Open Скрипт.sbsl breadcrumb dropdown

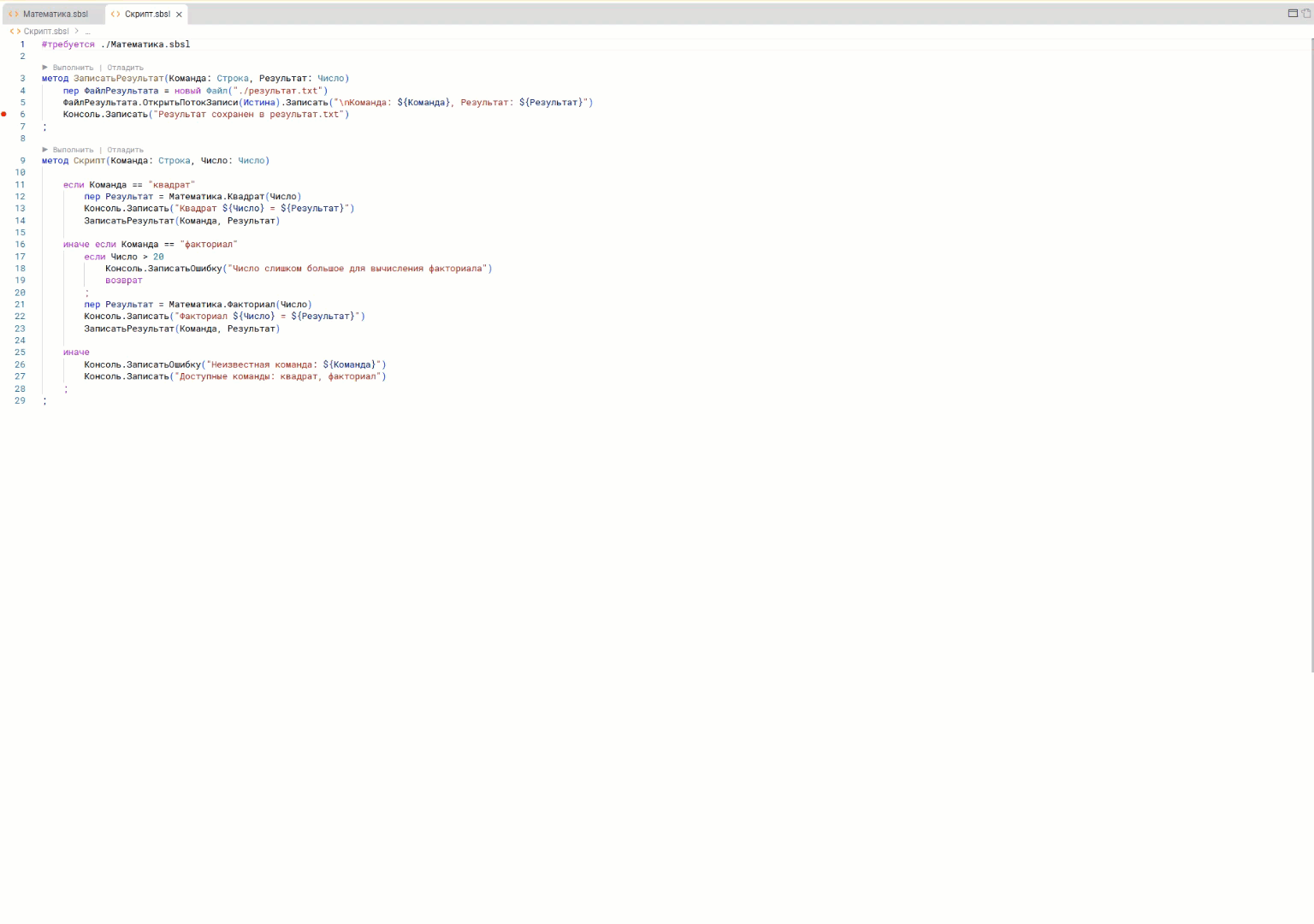point(46,31)
